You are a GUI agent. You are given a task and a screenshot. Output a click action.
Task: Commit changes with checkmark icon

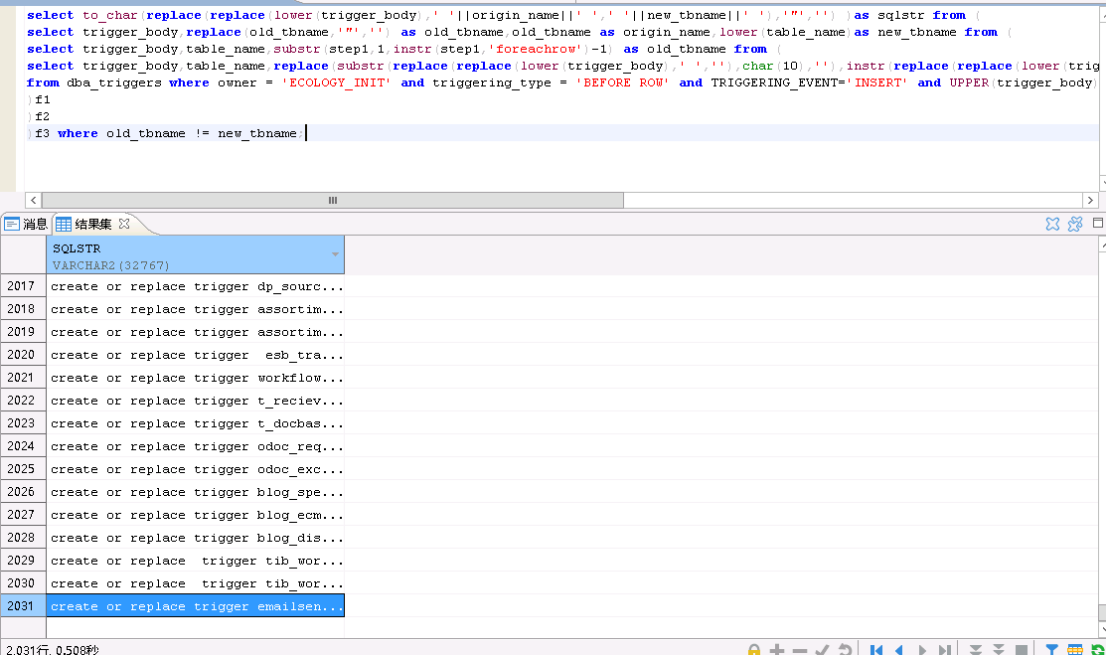click(822, 650)
